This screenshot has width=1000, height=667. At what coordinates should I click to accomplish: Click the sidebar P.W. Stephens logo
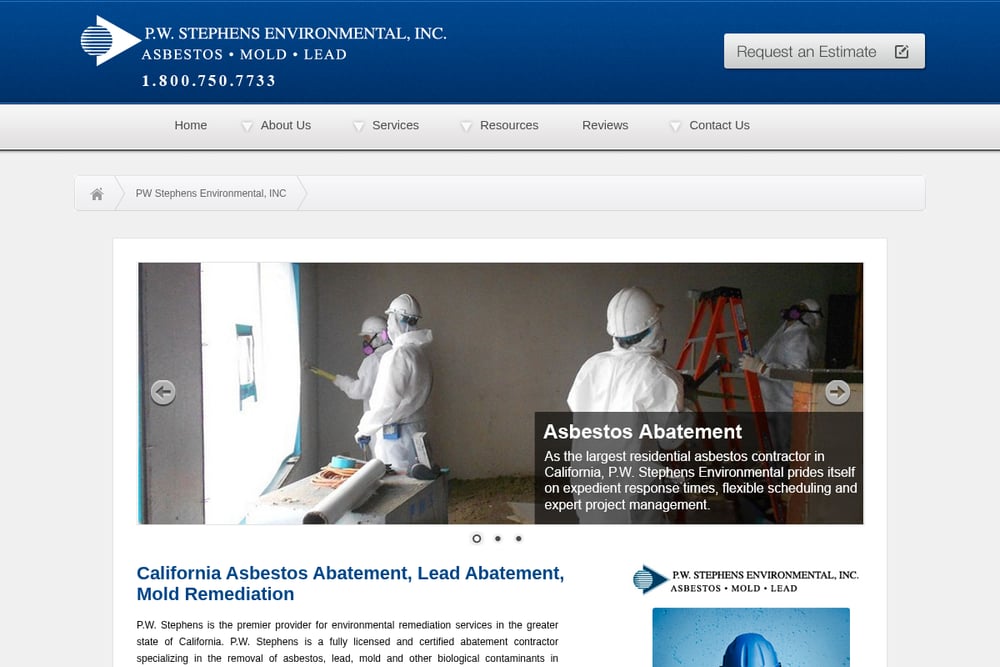click(746, 580)
